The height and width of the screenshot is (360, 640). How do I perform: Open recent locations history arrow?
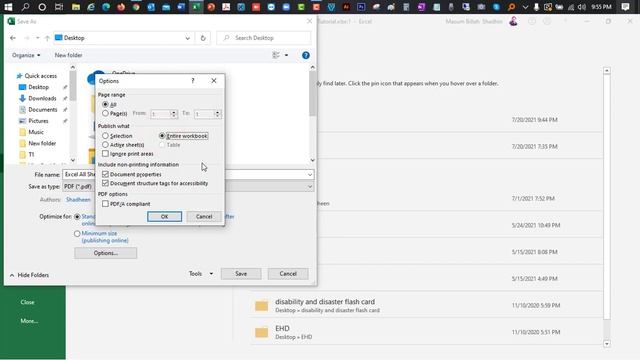[x=38, y=38]
